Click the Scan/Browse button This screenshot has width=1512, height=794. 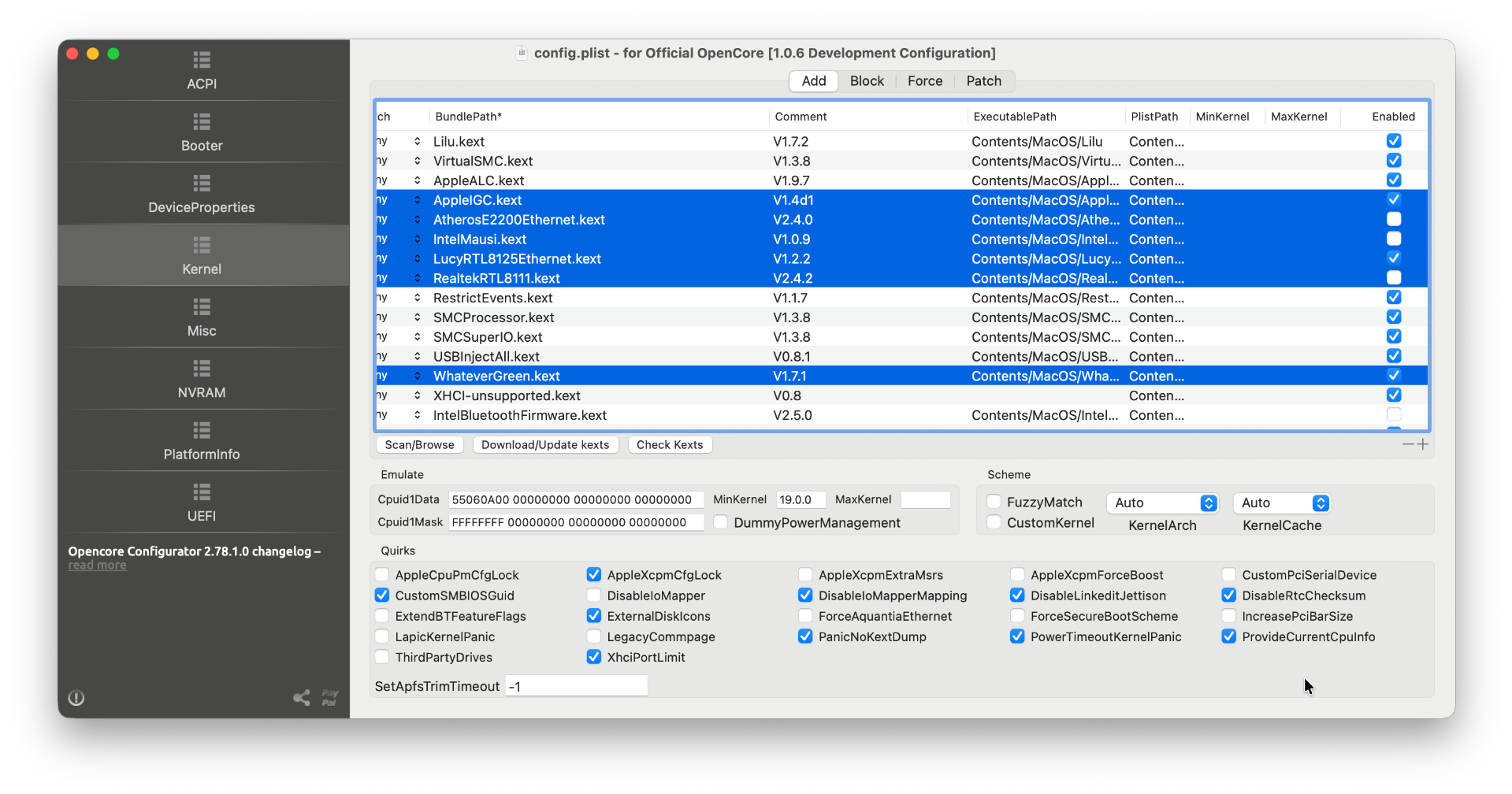pyautogui.click(x=420, y=445)
